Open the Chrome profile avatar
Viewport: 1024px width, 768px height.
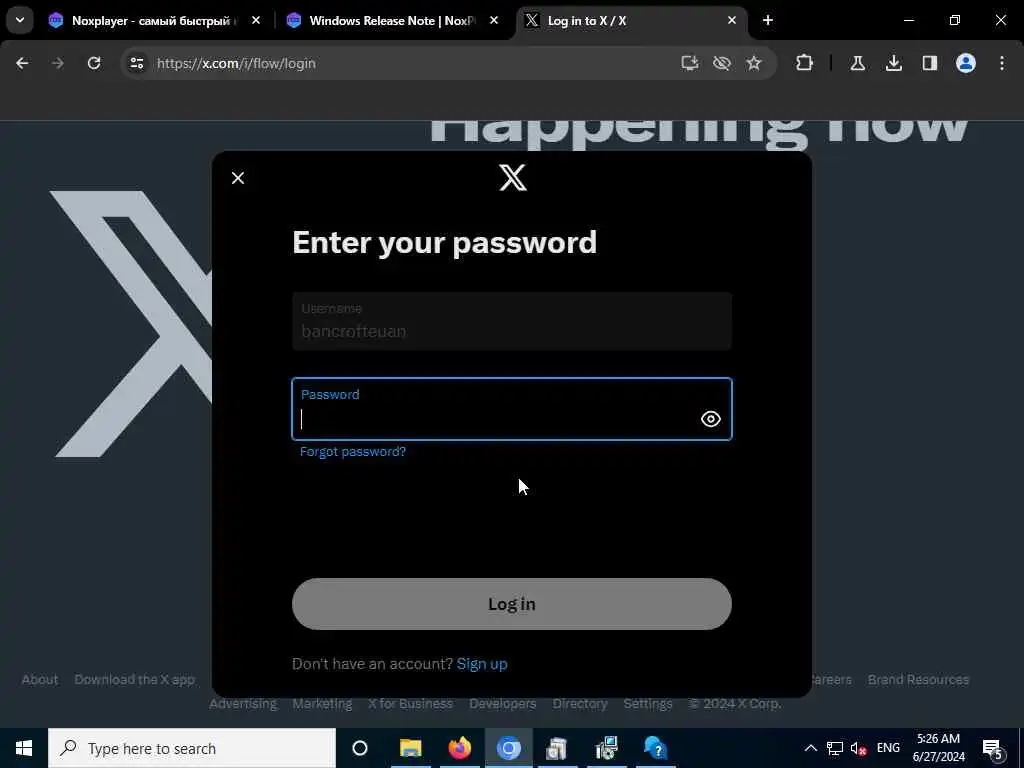pos(966,63)
